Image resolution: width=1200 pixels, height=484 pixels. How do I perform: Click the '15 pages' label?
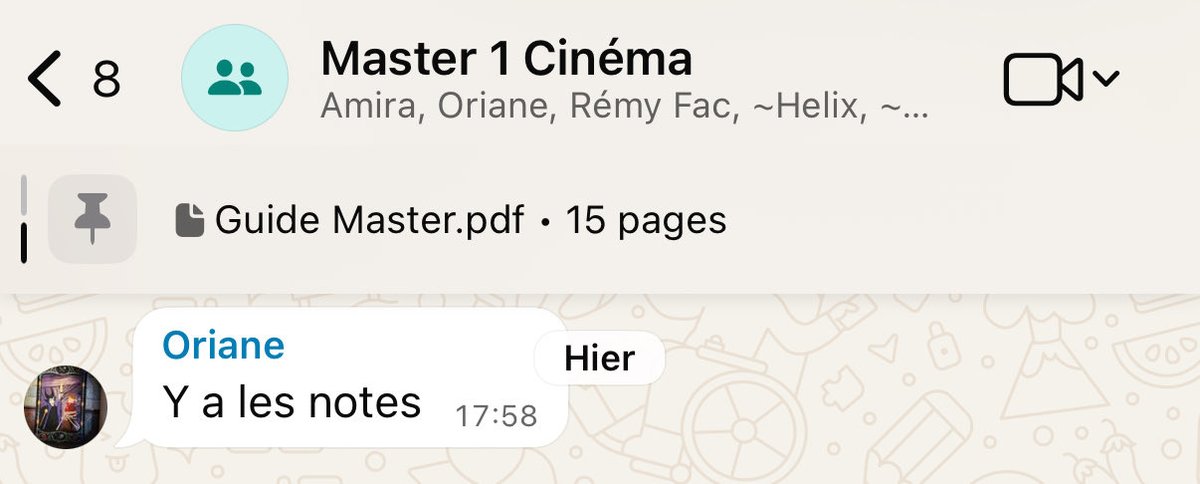[646, 220]
